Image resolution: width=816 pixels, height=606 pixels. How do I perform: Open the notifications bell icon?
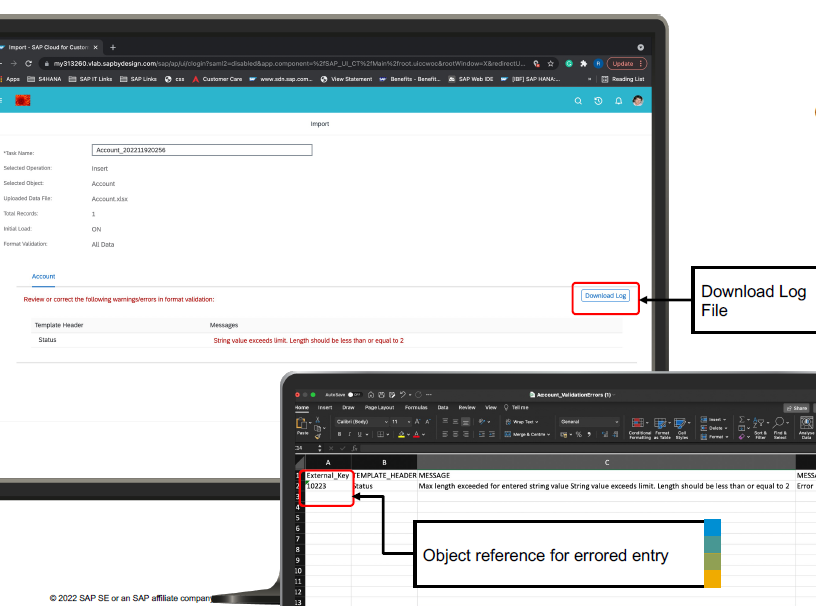click(618, 101)
